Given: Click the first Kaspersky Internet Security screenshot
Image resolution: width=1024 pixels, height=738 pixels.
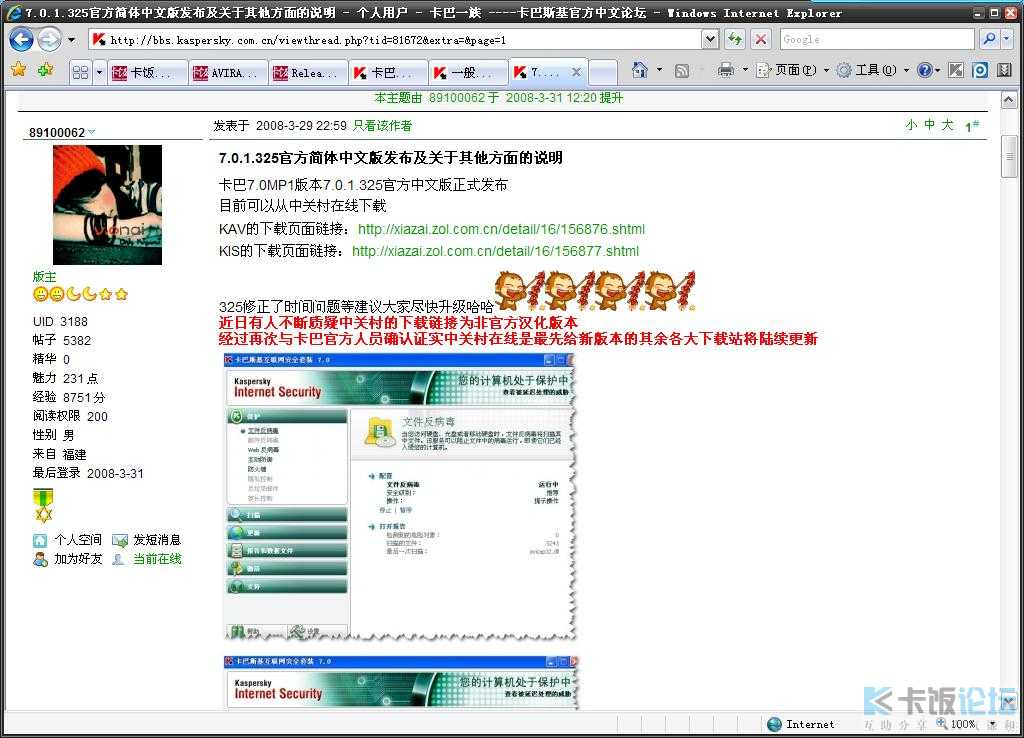Looking at the screenshot, I should (400, 496).
